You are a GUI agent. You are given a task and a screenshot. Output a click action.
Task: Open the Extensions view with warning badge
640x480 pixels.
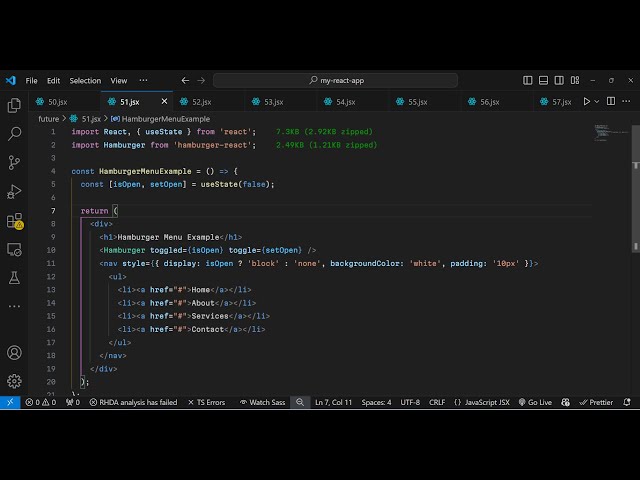(x=14, y=221)
